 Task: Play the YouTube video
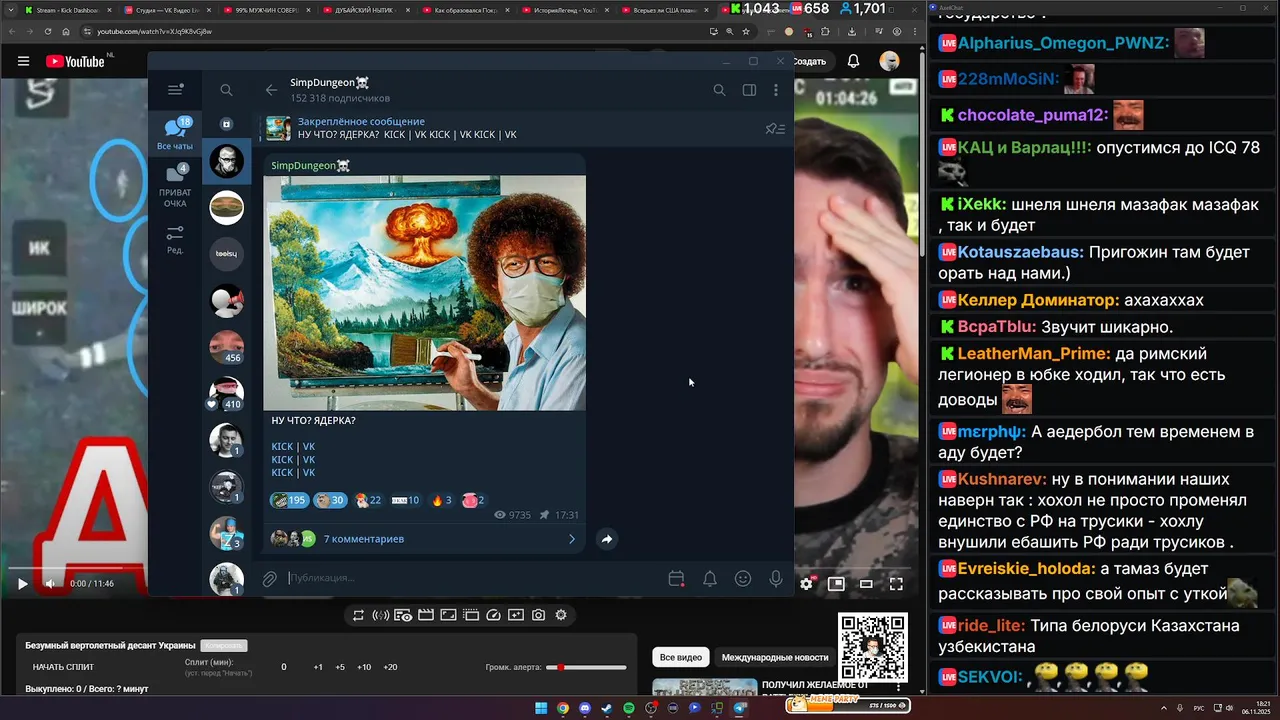point(22,584)
